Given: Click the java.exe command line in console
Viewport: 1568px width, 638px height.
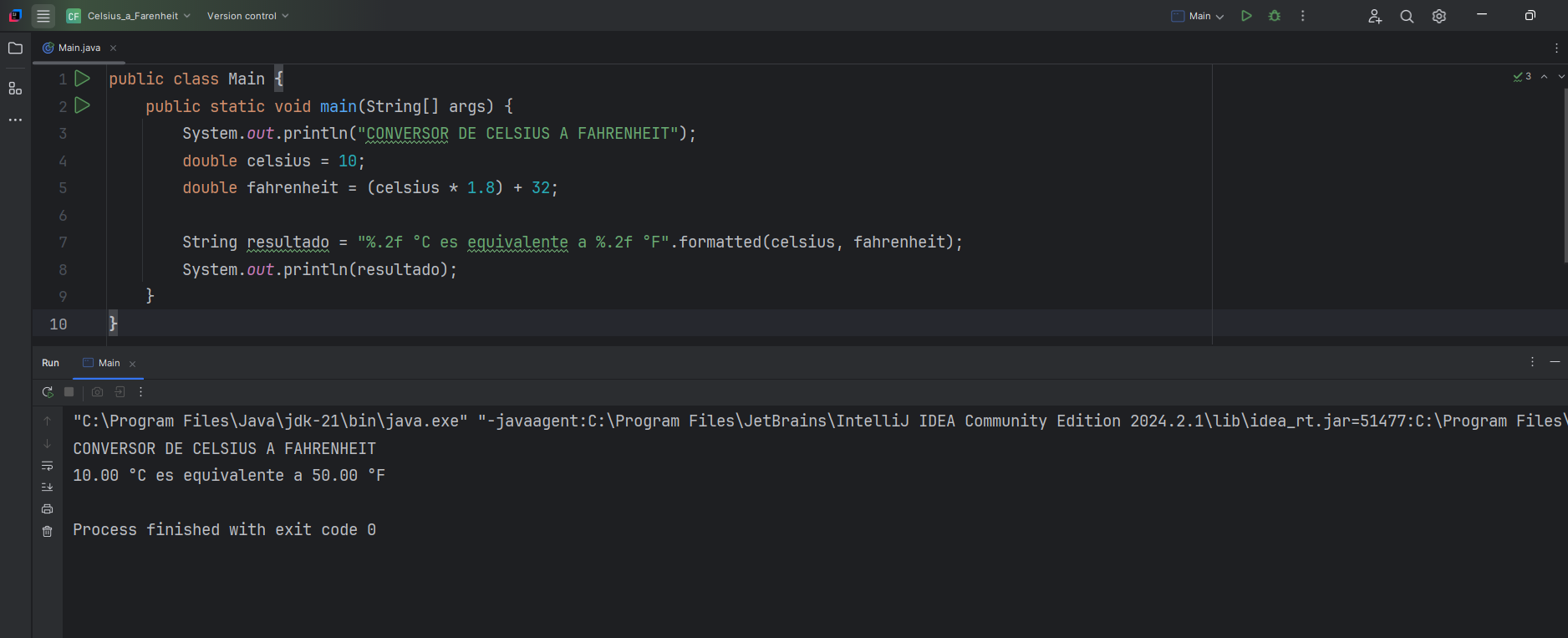Looking at the screenshot, I should pos(819,421).
